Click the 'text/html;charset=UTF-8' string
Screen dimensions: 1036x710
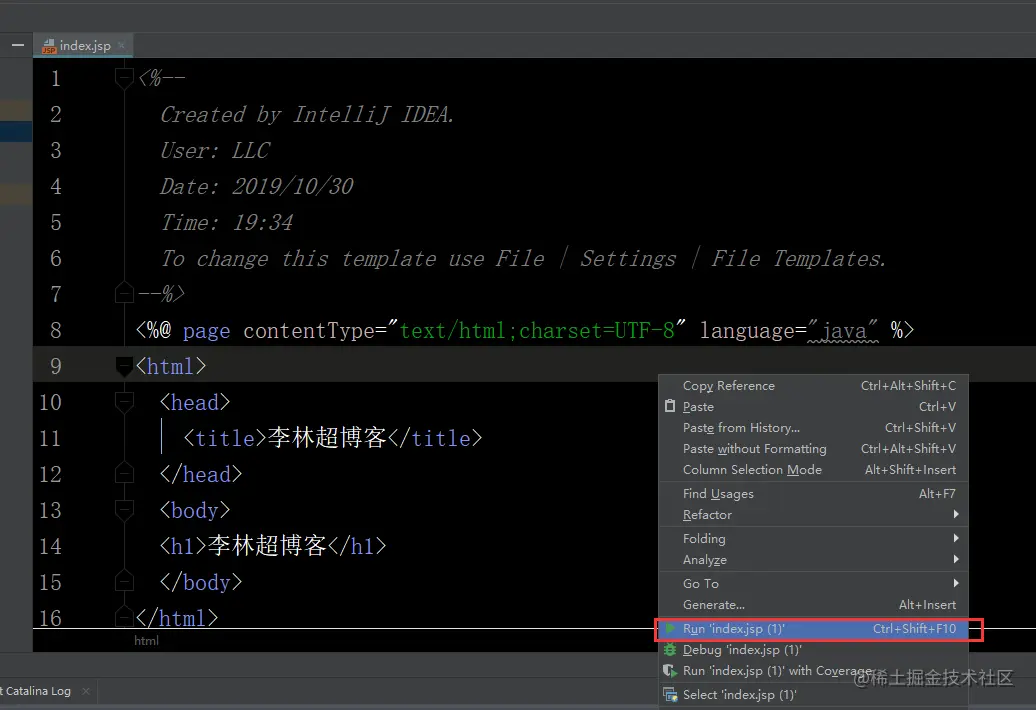[x=537, y=330]
